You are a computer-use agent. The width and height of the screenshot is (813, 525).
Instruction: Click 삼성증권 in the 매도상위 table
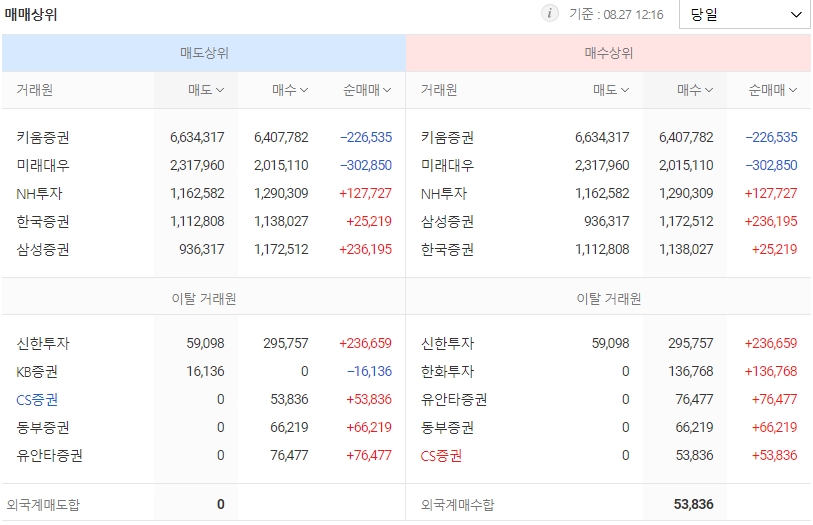point(43,249)
